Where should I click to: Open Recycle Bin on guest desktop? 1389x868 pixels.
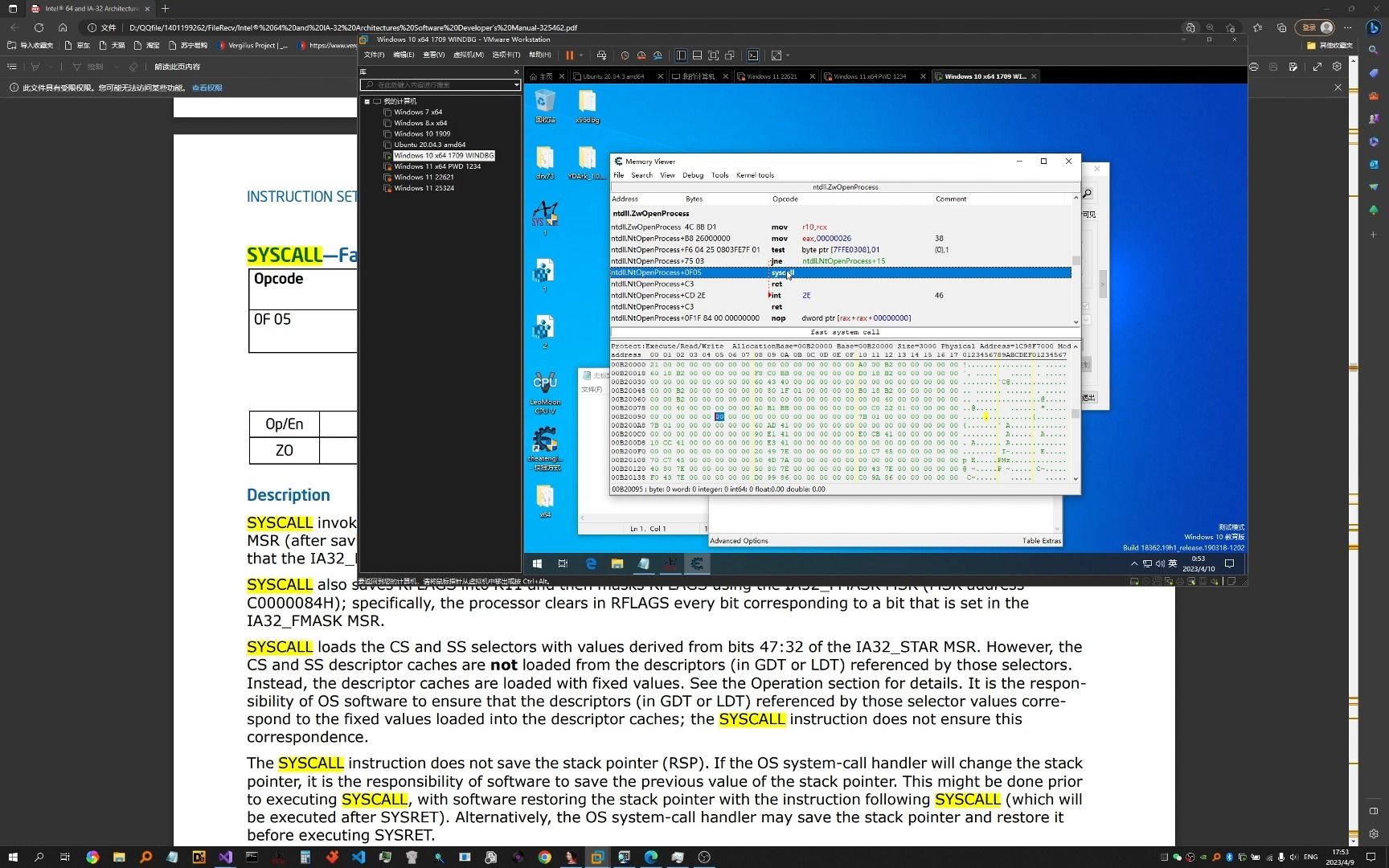point(545,106)
